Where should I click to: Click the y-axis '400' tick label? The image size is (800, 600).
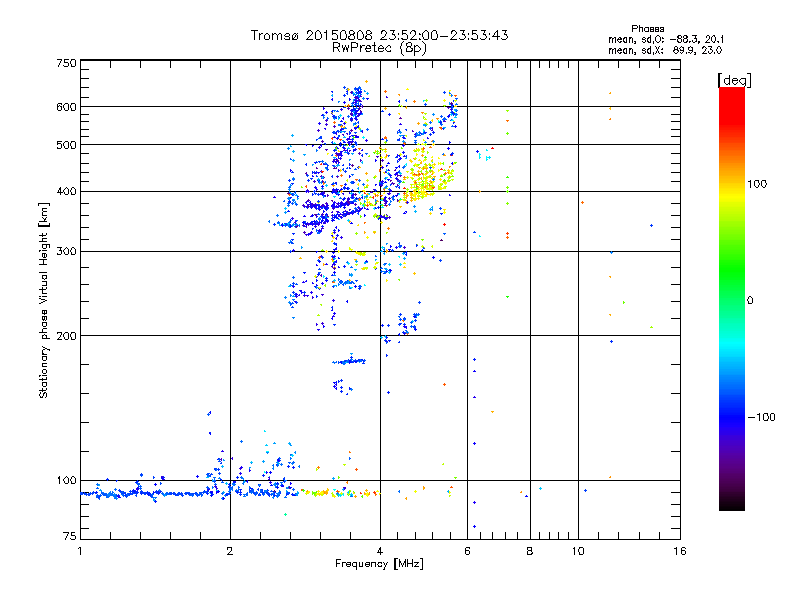pos(67,192)
